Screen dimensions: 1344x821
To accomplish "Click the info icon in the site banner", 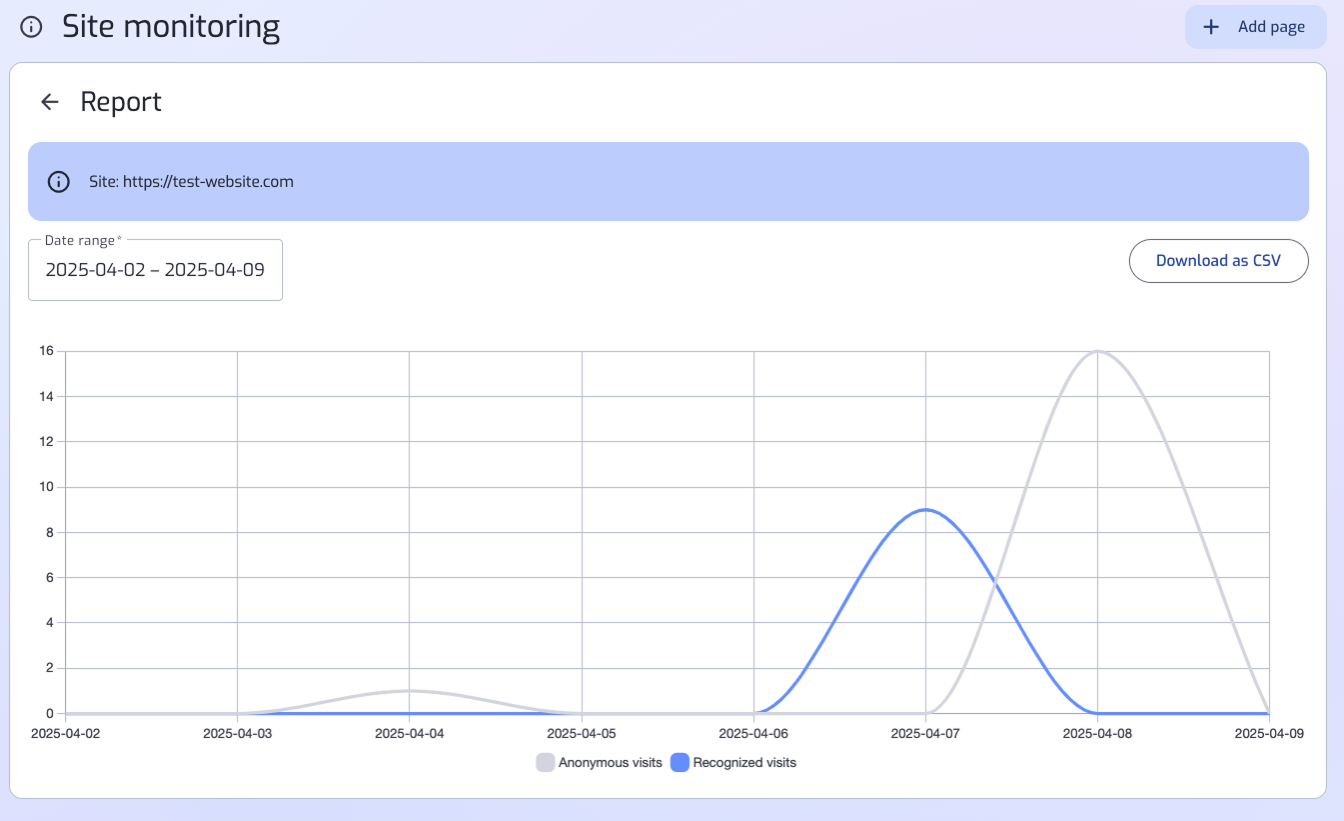I will [x=59, y=182].
